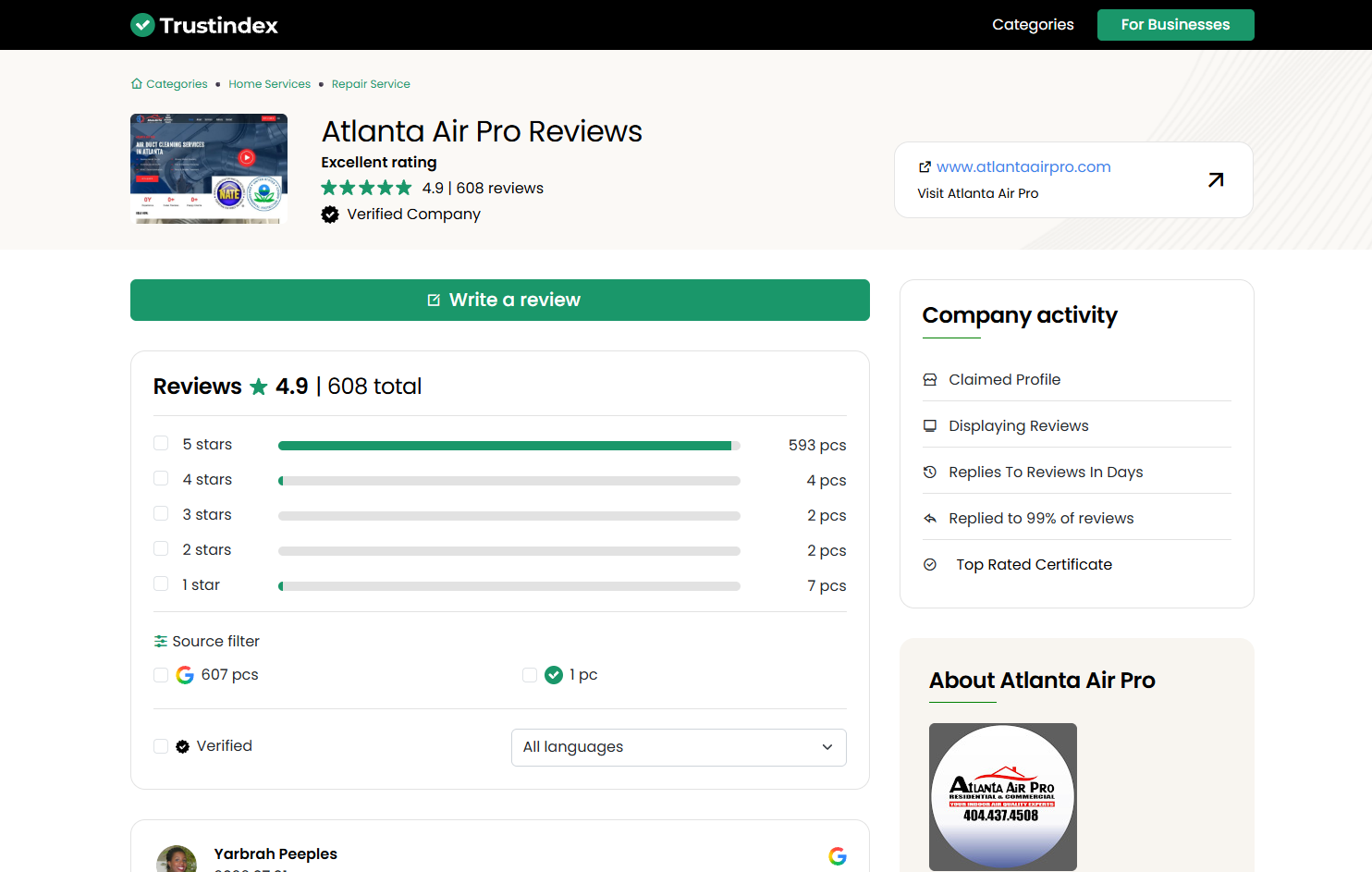
Task: Open the Repair Service breadcrumb link
Action: 371,84
